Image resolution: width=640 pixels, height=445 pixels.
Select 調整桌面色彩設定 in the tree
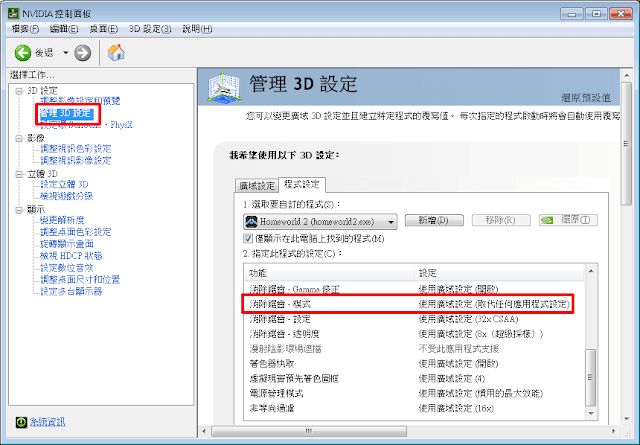coord(76,232)
